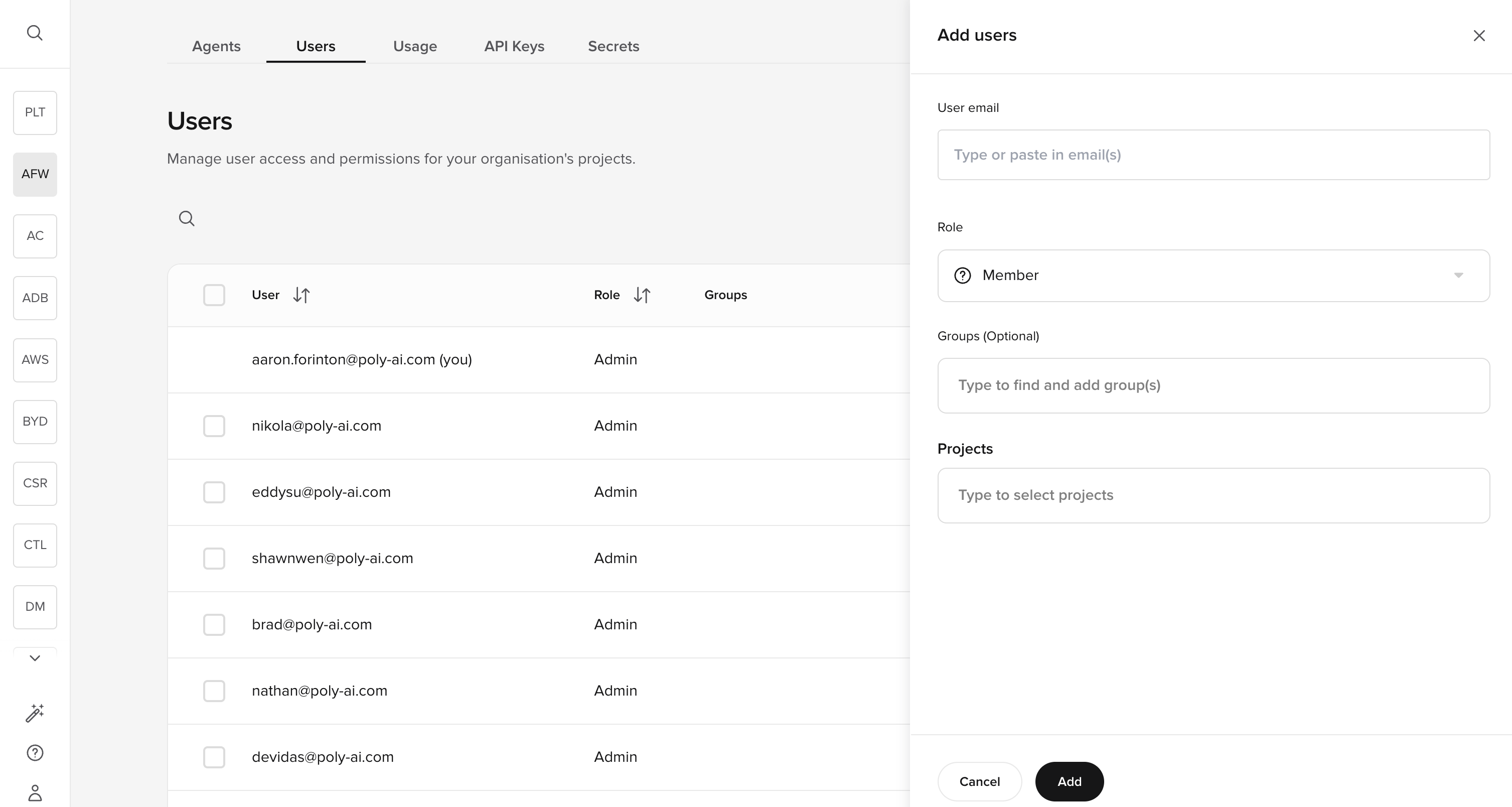Open the AC project tile
This screenshot has width=1512, height=807.
pyautogui.click(x=35, y=236)
